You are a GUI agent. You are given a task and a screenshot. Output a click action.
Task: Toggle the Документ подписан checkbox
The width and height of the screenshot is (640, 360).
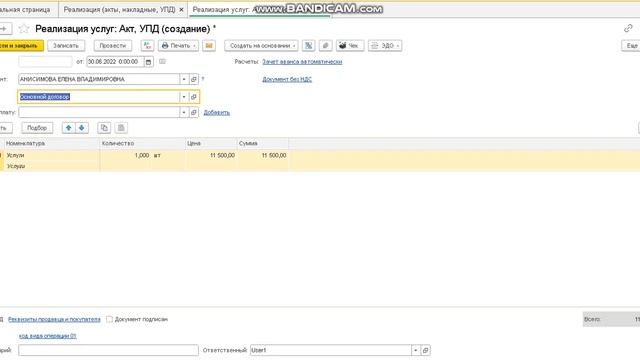[x=109, y=319]
